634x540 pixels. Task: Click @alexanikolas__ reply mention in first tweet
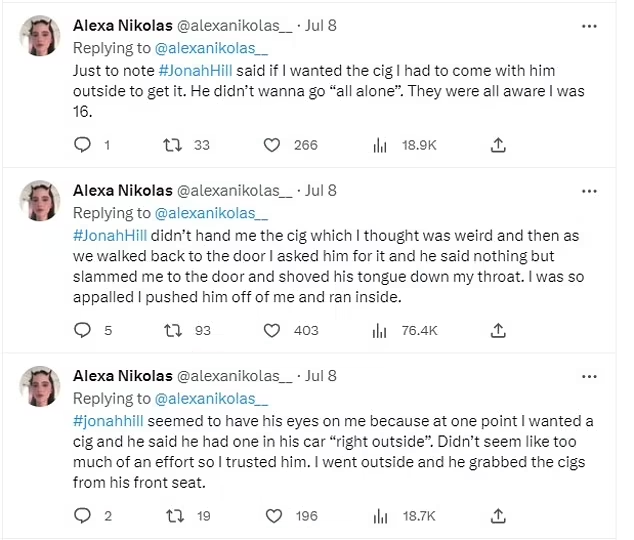212,48
